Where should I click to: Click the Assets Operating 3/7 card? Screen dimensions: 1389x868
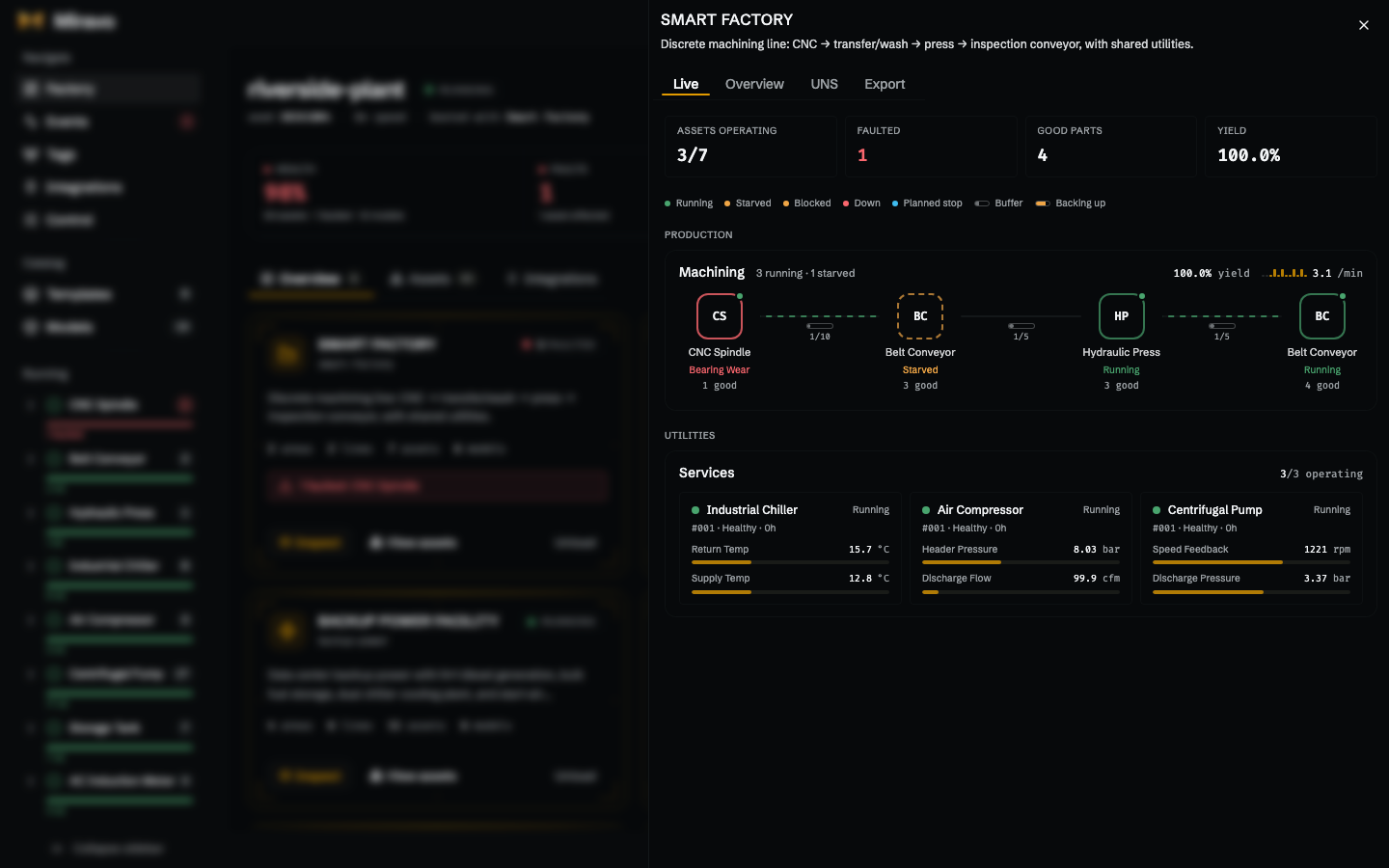click(750, 147)
